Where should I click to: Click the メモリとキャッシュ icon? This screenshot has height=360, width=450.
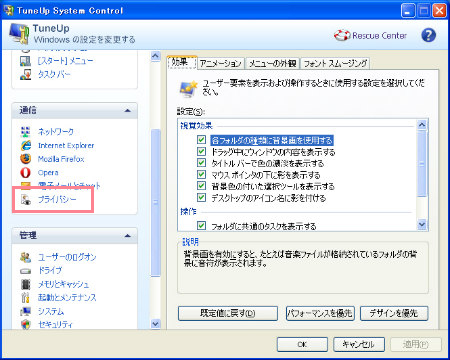(26, 284)
